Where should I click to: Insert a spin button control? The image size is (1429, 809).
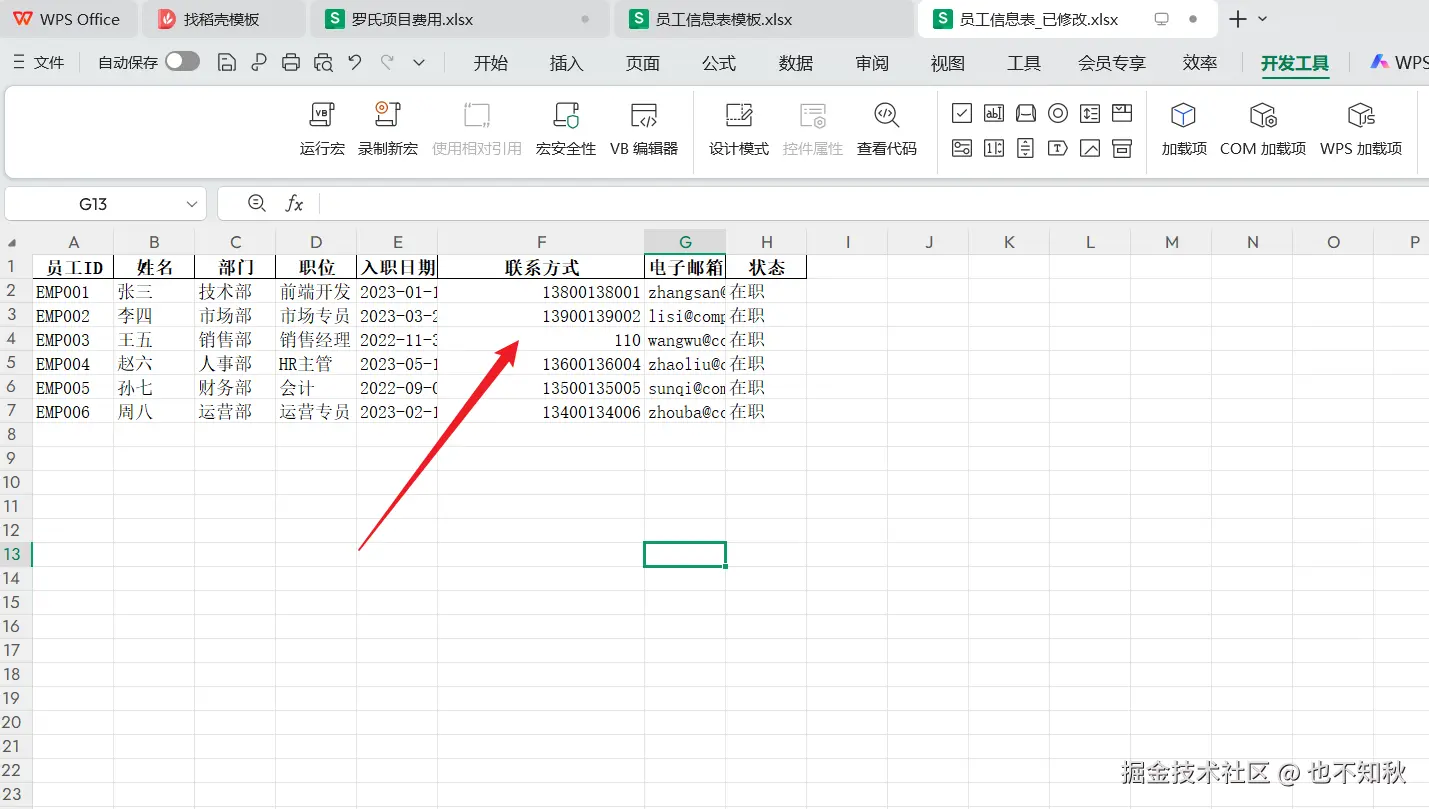[994, 148]
